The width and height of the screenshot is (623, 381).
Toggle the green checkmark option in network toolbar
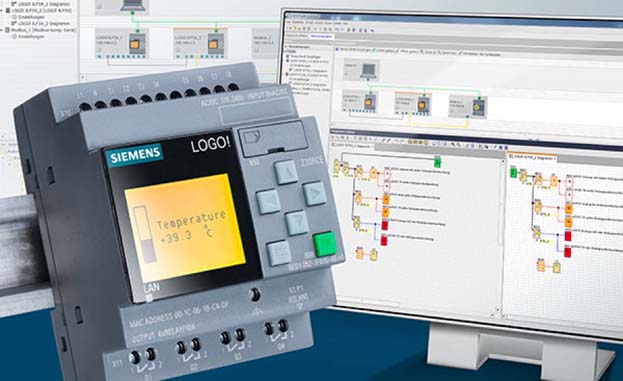[374, 50]
